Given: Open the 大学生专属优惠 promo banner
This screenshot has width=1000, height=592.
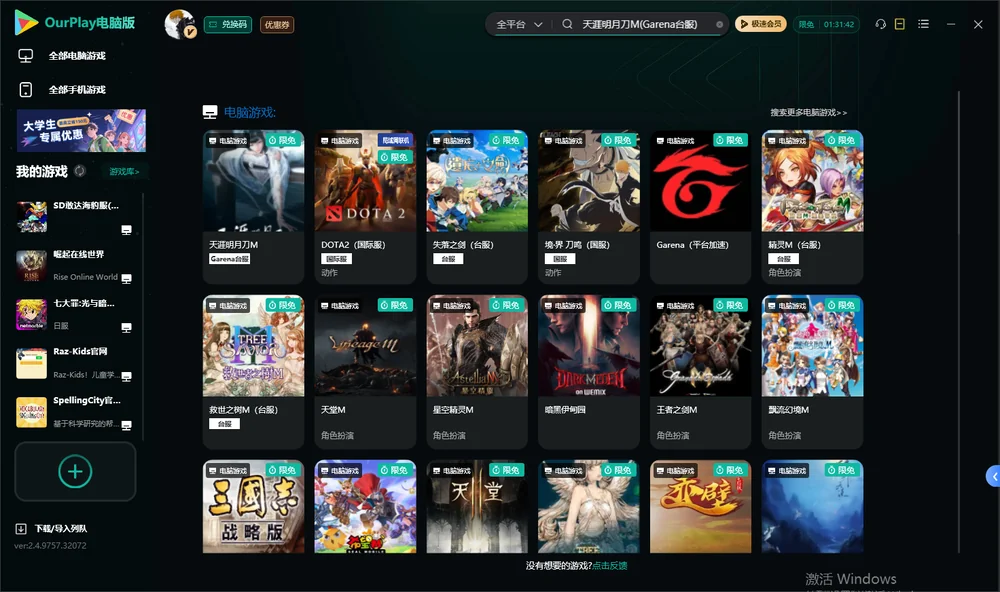Looking at the screenshot, I should pos(81,131).
